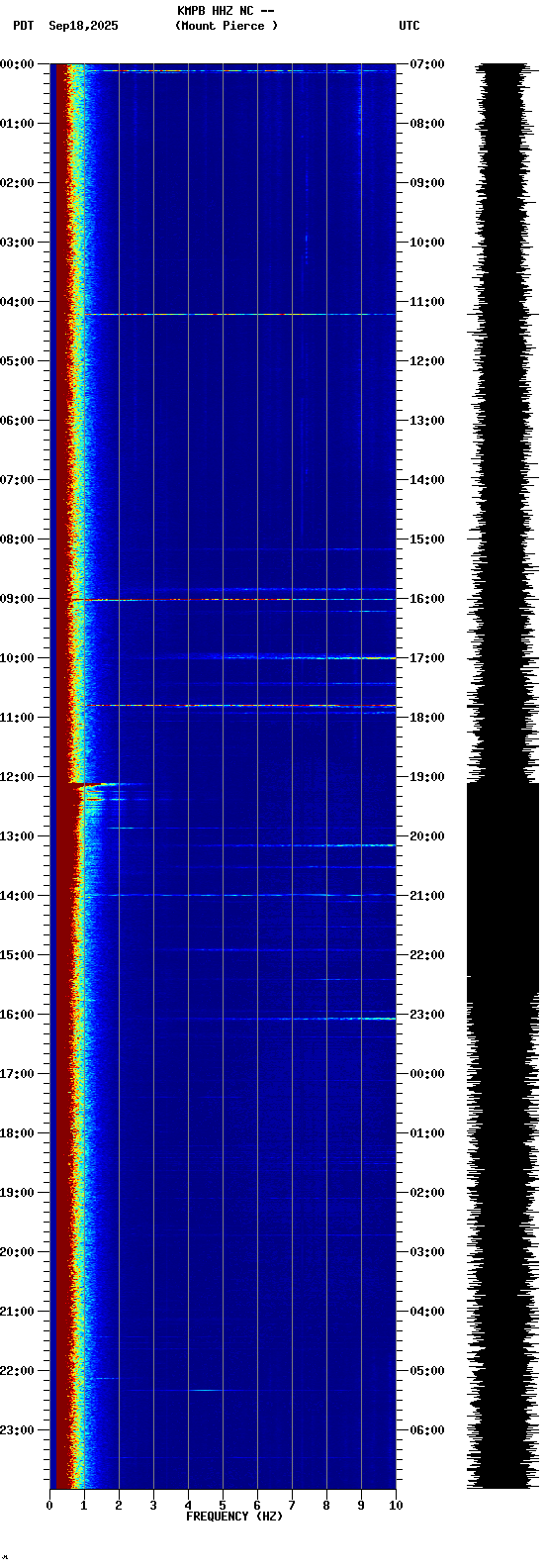Click the '11:00' label on the UTC axis
The height and width of the screenshot is (1568, 546).
[x=427, y=302]
